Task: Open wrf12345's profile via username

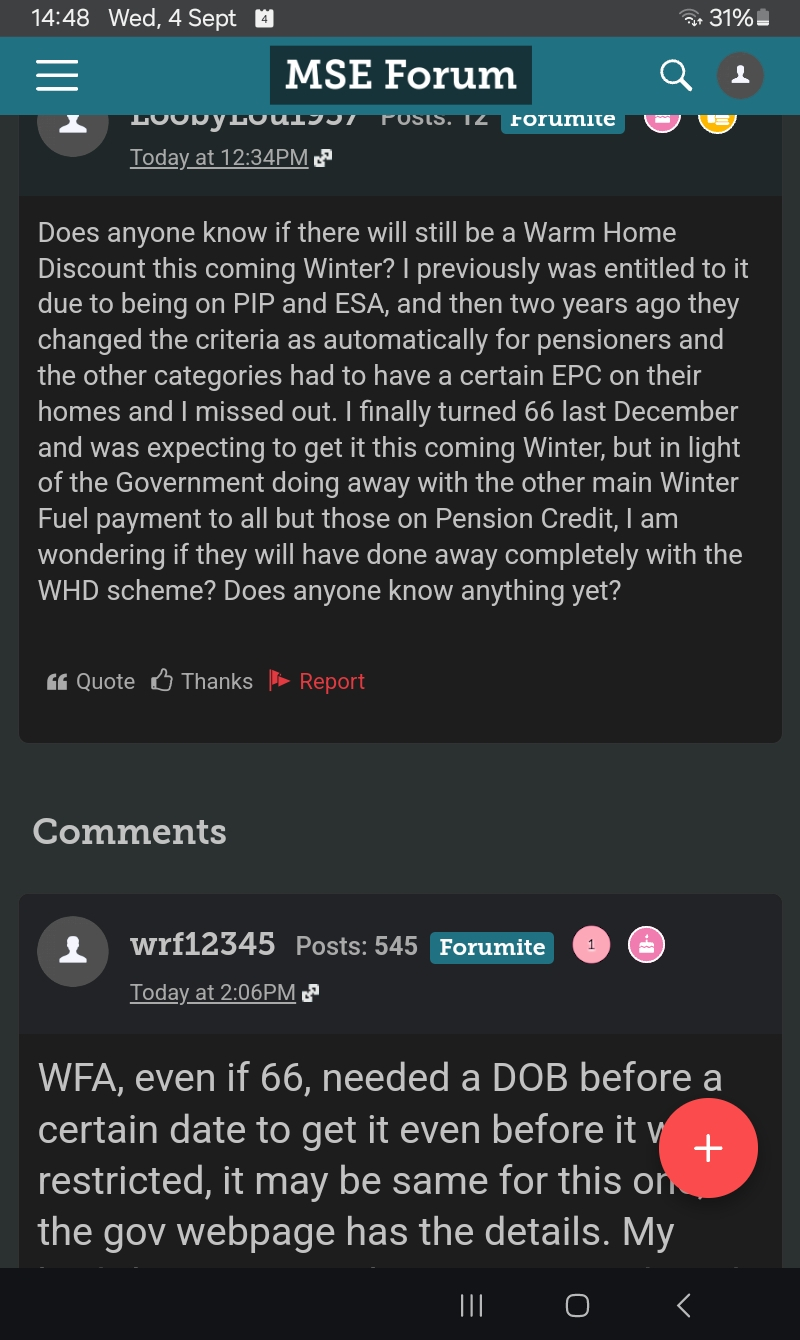Action: point(203,944)
